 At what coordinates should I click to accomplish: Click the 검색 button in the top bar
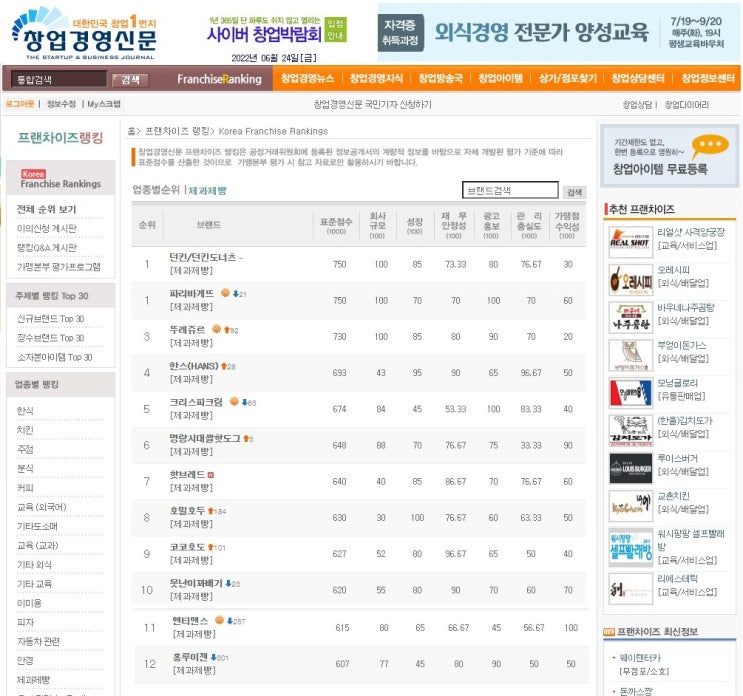[x=130, y=80]
